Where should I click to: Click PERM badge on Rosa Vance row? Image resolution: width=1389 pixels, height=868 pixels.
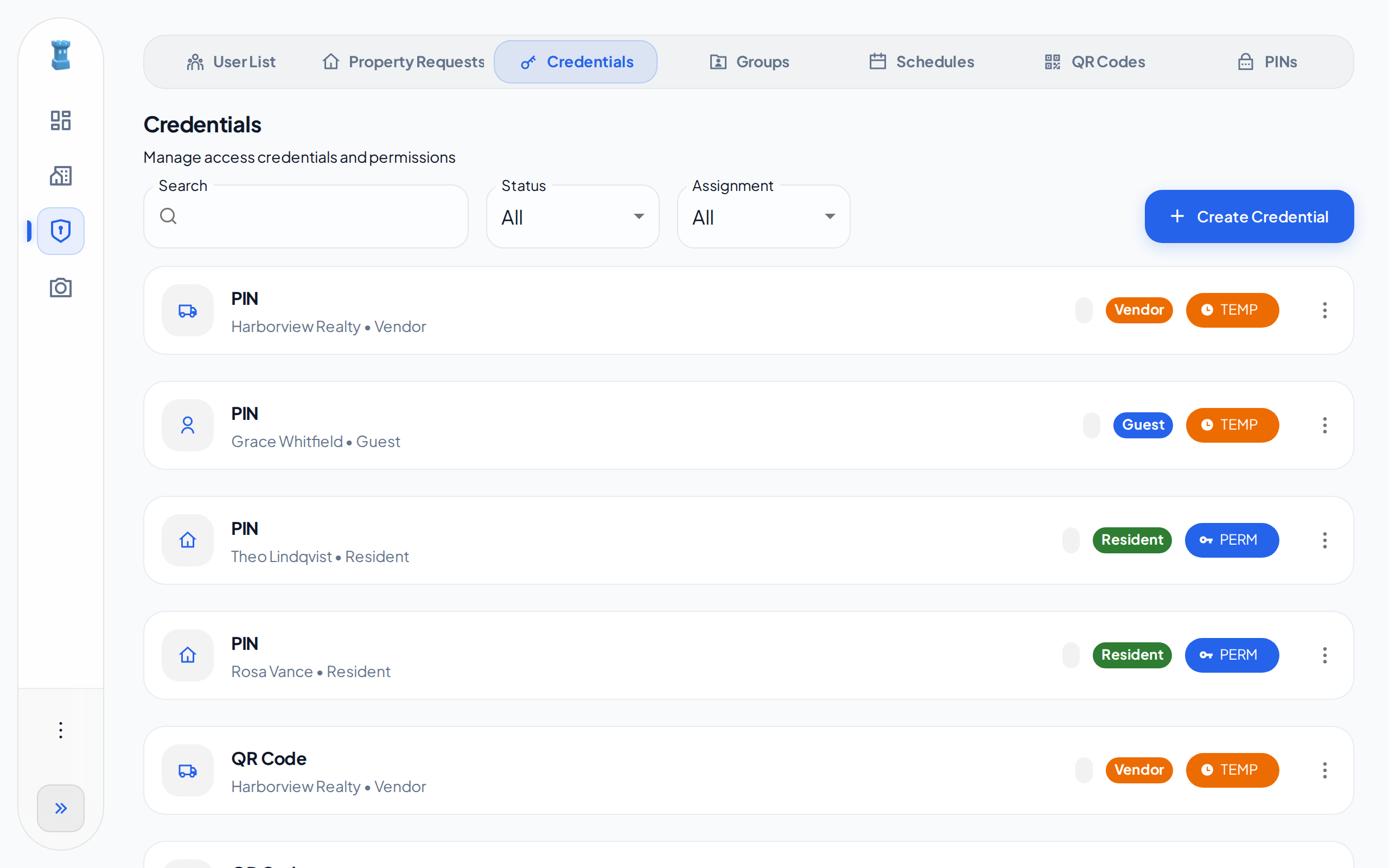pyautogui.click(x=1232, y=655)
